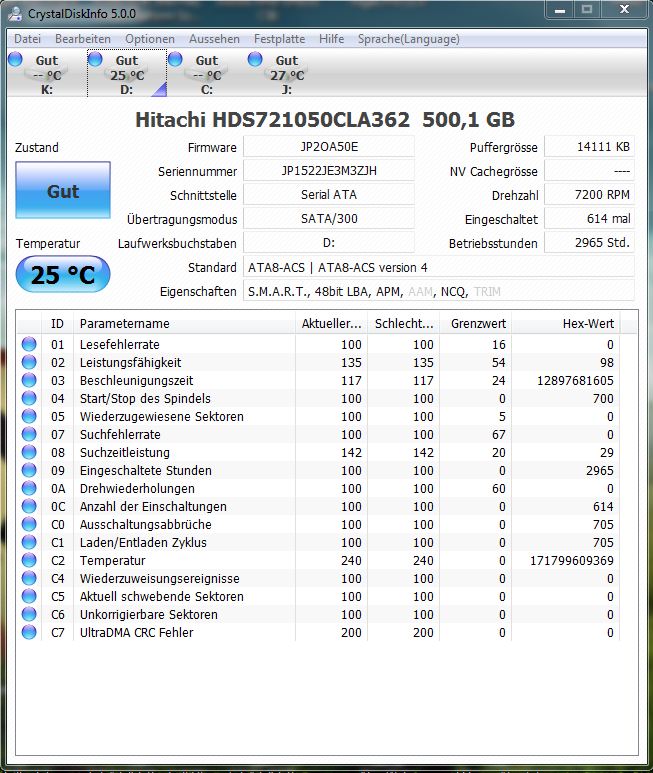Click status orb for Suchzeitleistung row
This screenshot has width=653, height=773.
coord(29,452)
